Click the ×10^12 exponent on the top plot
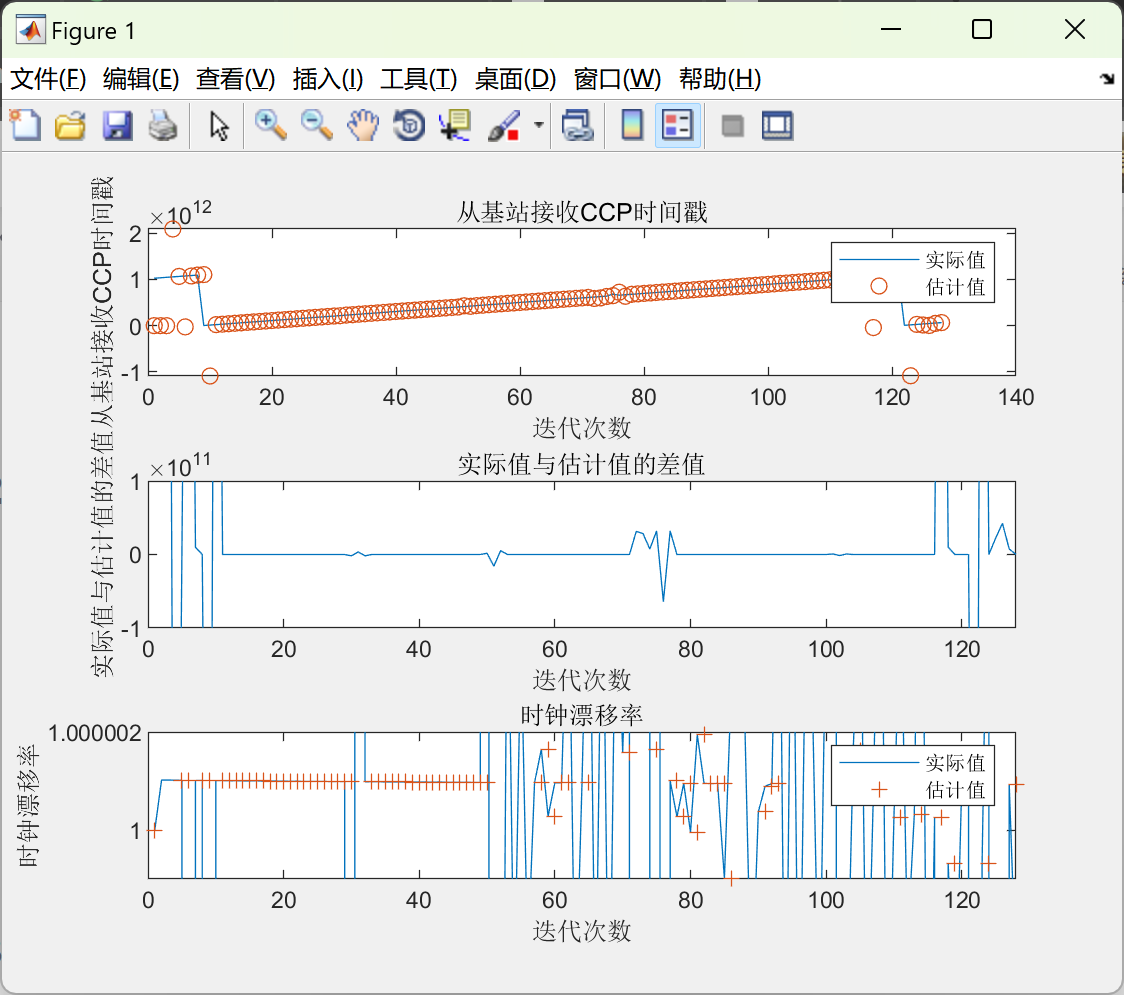Image resolution: width=1124 pixels, height=995 pixels. (181, 213)
